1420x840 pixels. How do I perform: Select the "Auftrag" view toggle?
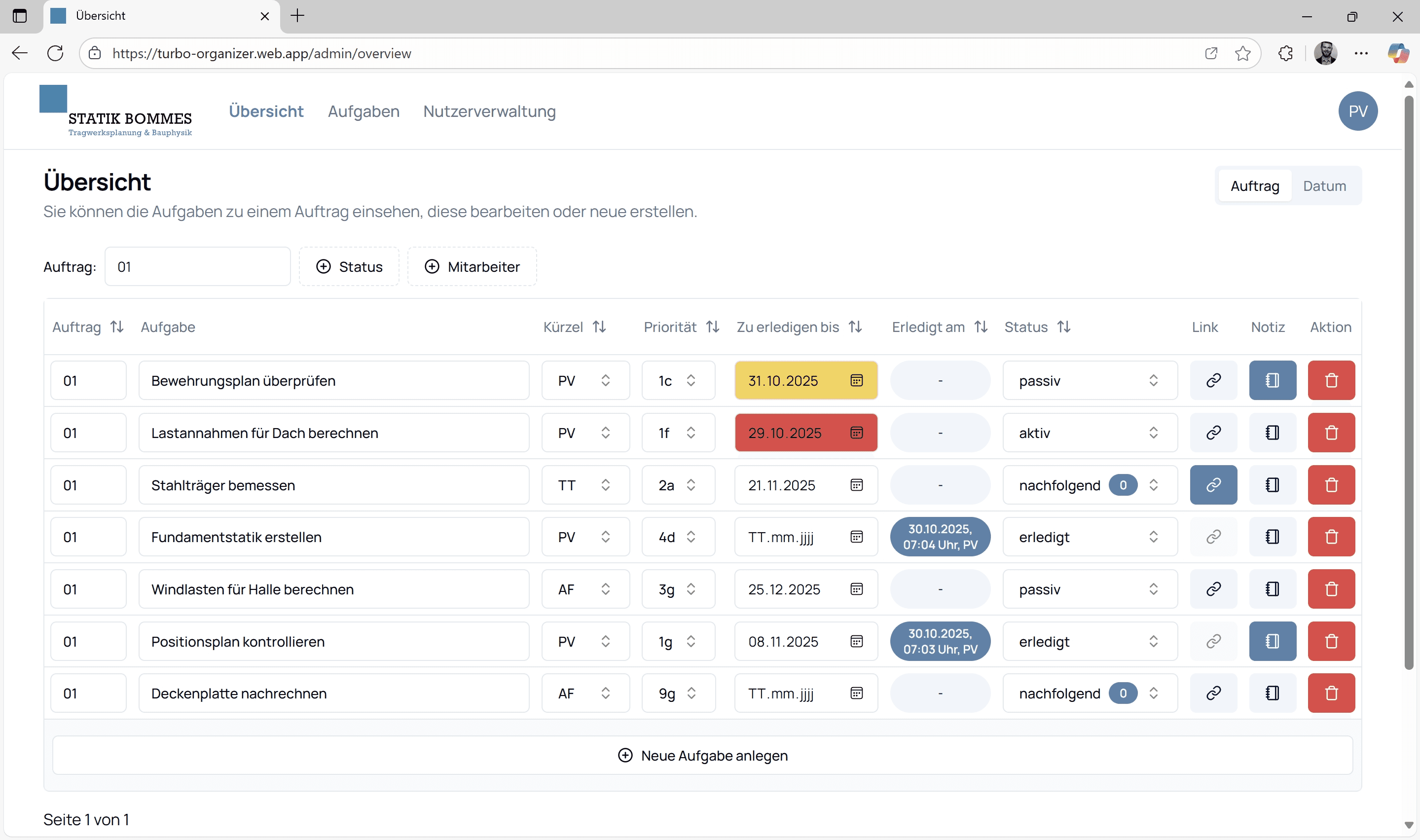(x=1254, y=185)
